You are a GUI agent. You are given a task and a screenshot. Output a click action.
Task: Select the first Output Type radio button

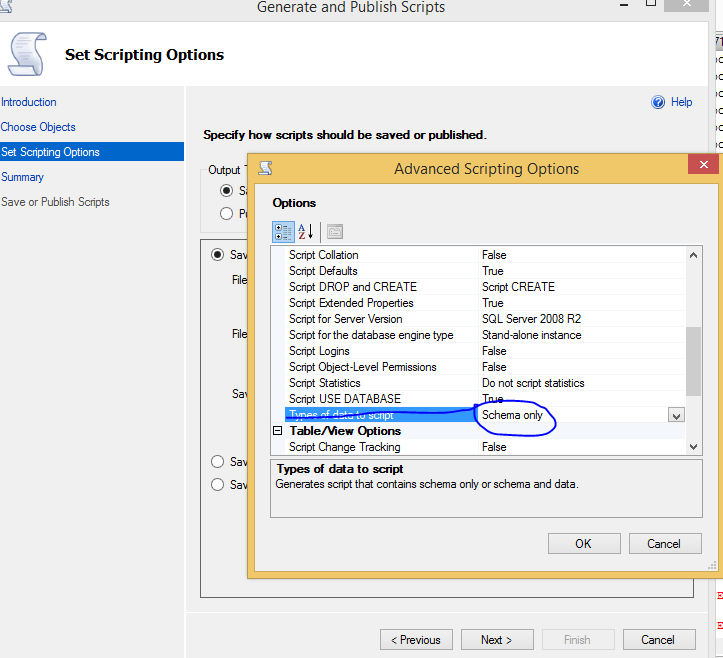226,191
